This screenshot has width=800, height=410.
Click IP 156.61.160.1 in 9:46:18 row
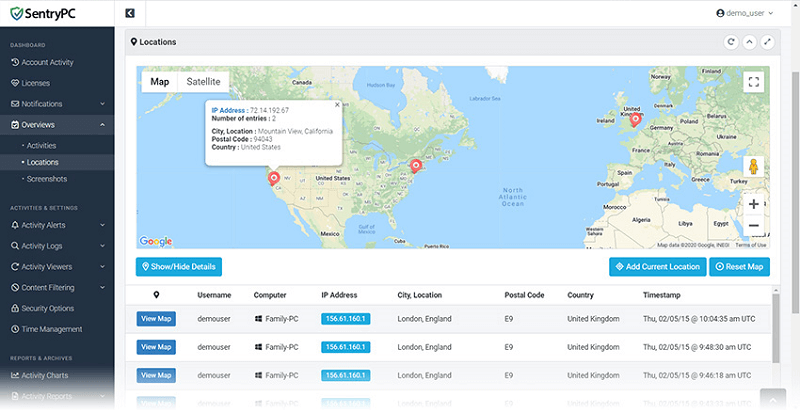345,375
